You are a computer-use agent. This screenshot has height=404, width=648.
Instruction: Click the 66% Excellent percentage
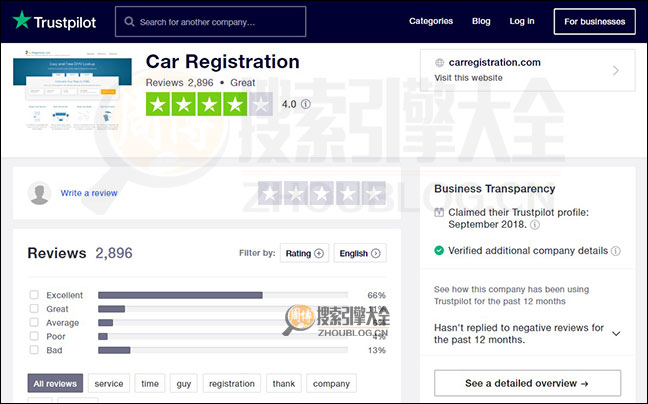[376, 295]
